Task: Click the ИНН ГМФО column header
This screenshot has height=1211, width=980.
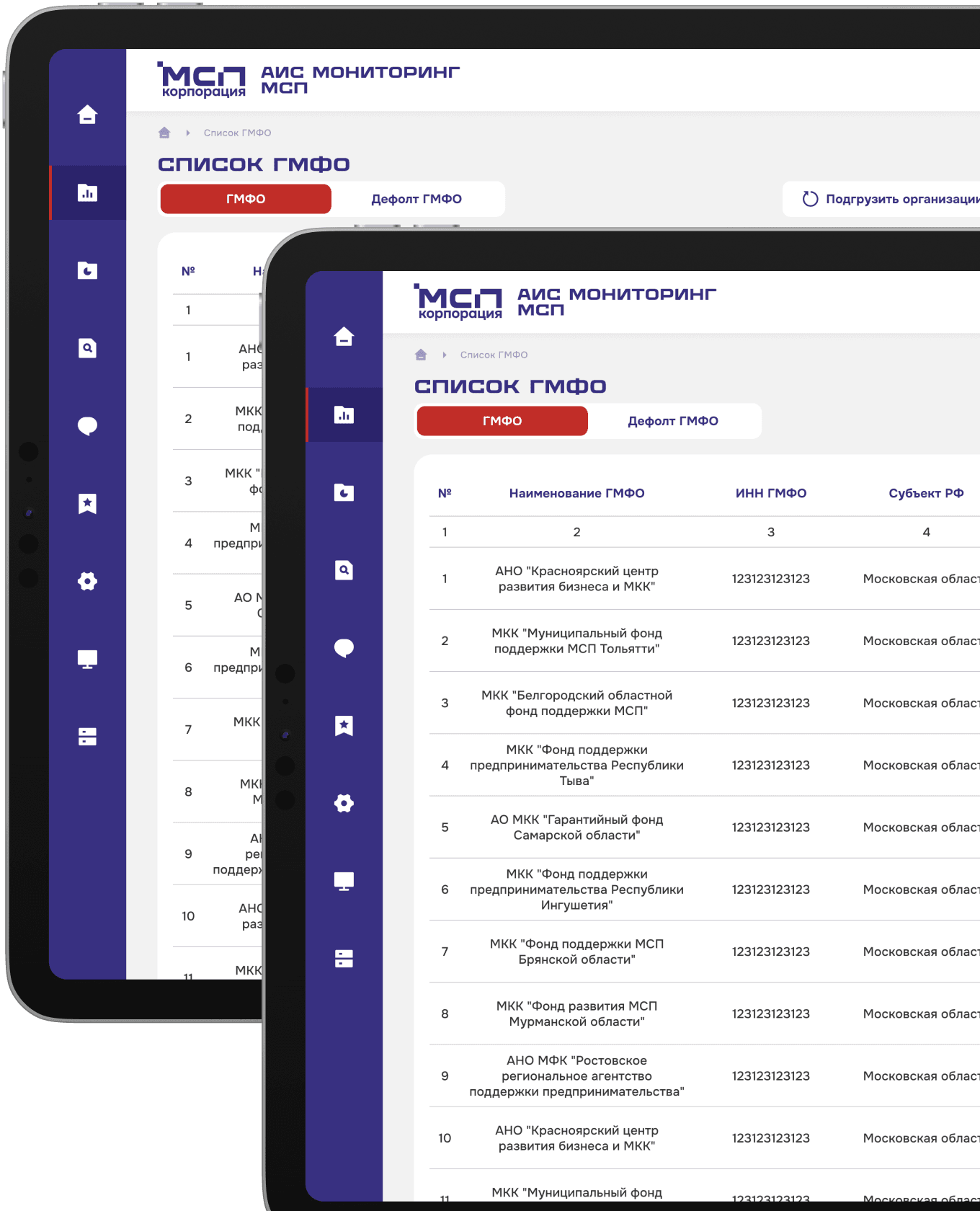Action: tap(770, 493)
